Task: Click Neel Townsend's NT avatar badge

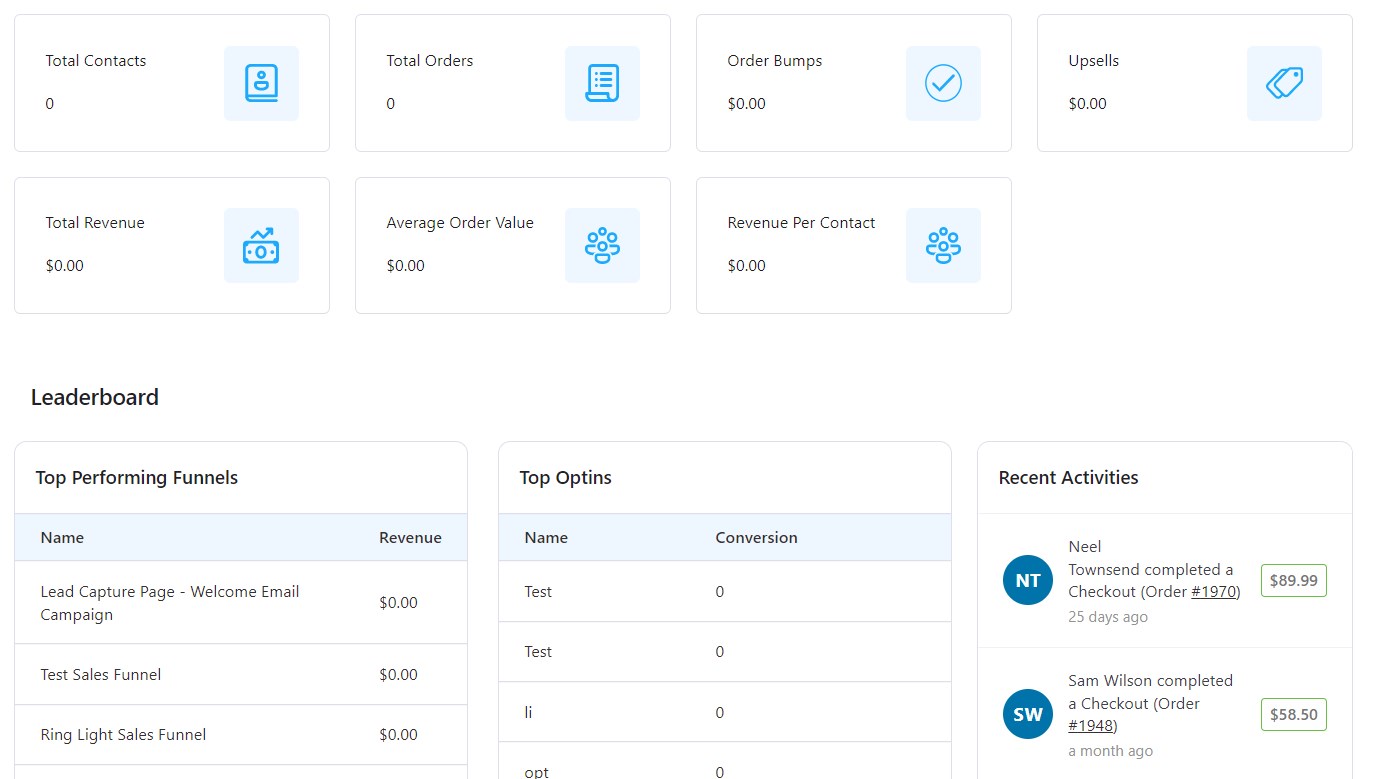Action: click(x=1027, y=580)
